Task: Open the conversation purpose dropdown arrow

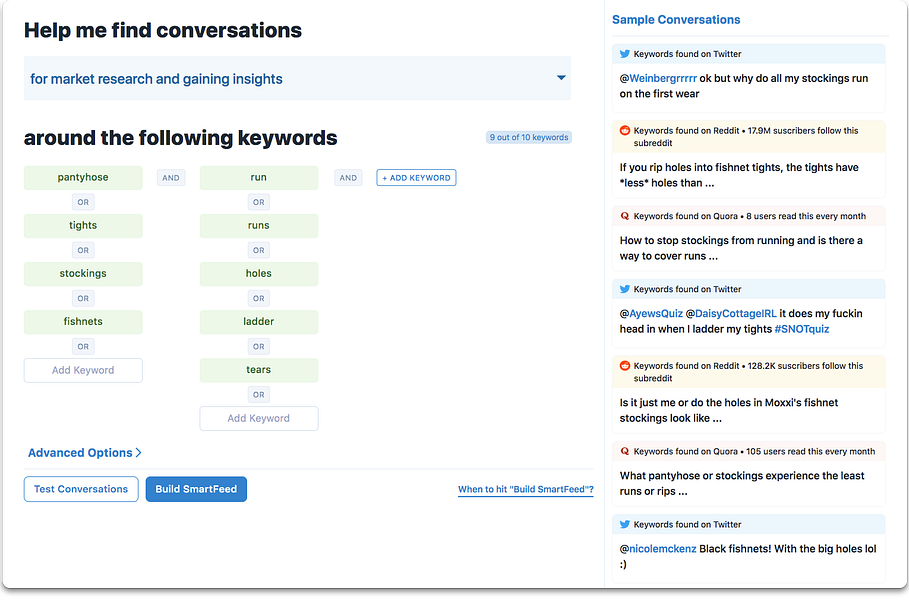Action: click(x=561, y=78)
